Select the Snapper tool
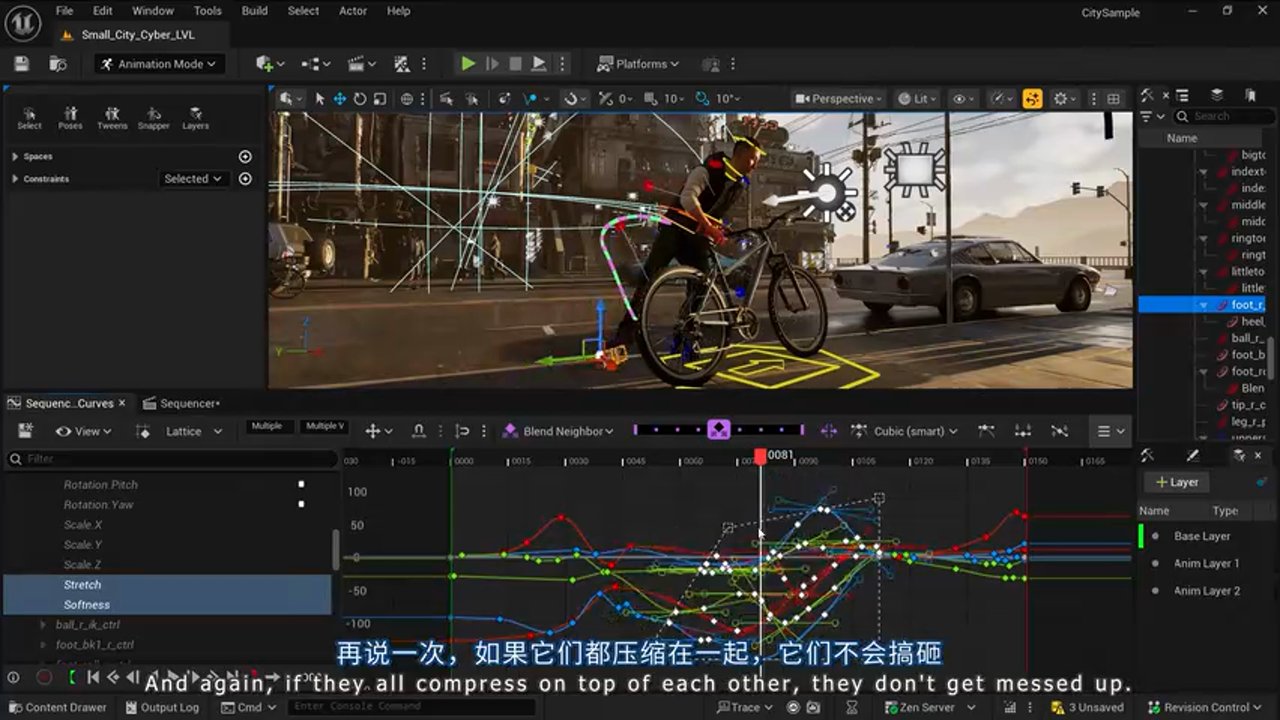The image size is (1280, 720). (x=154, y=116)
